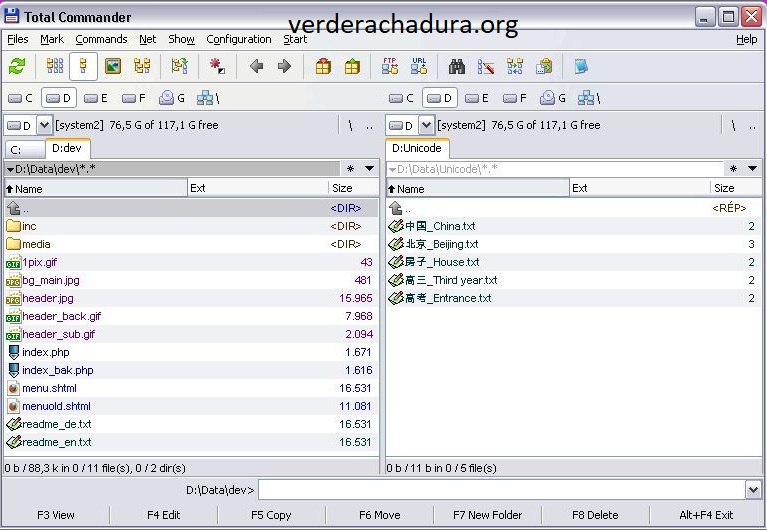The width and height of the screenshot is (767, 532).
Task: Open network neighborhood in right drive bar
Action: (589, 98)
